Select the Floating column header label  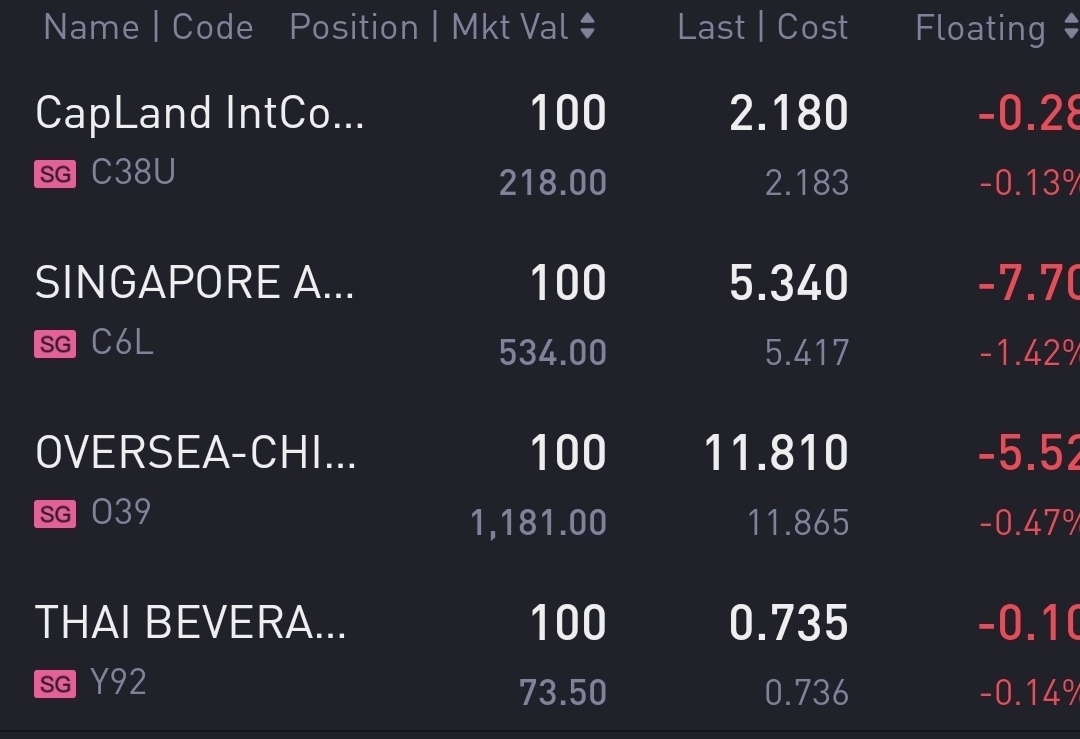point(979,28)
